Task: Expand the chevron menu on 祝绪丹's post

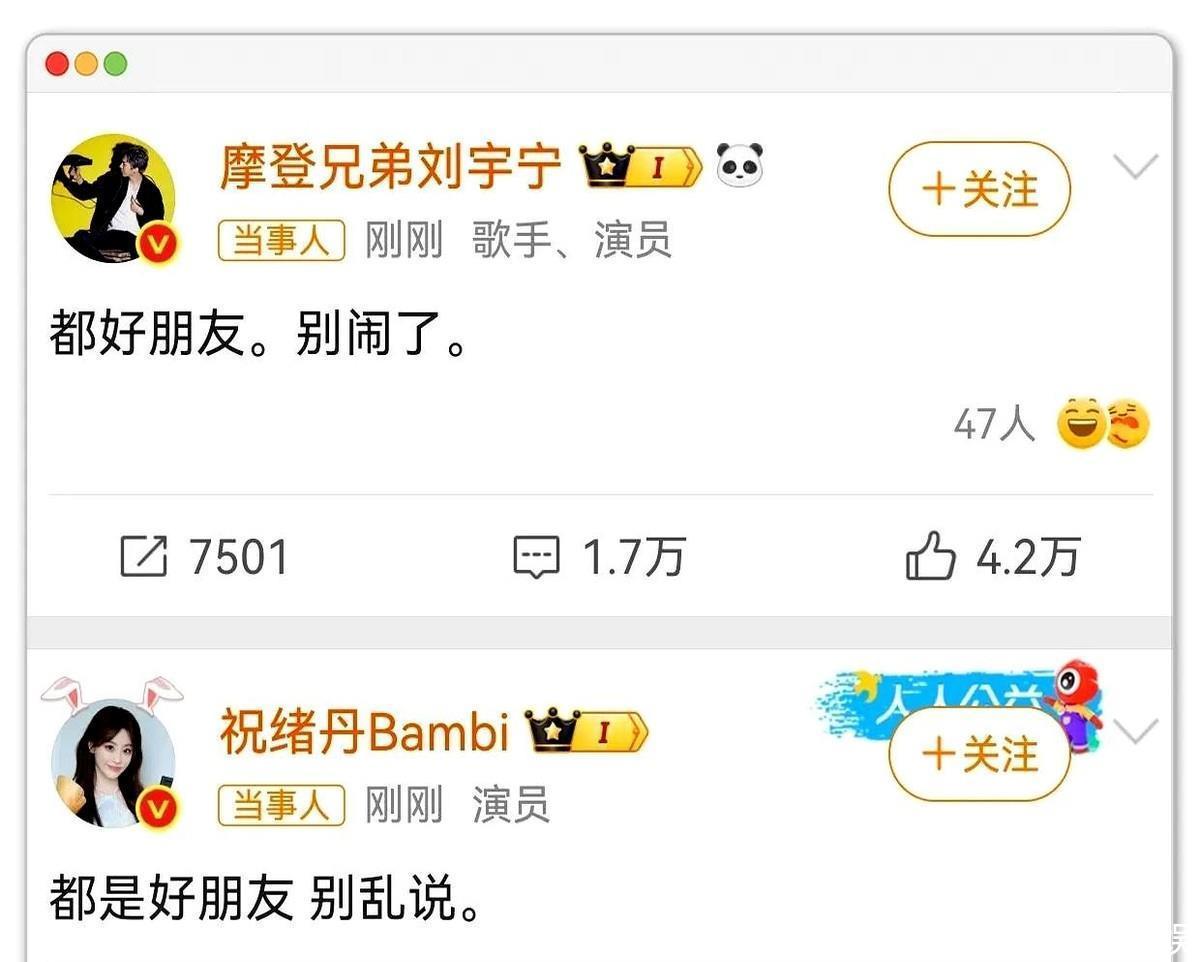Action: pyautogui.click(x=1136, y=731)
